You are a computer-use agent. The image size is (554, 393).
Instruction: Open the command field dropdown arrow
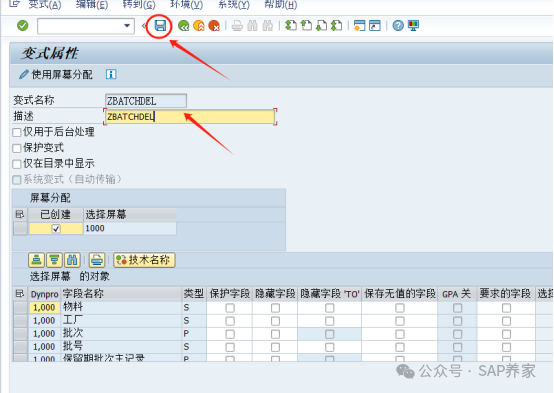click(x=127, y=26)
